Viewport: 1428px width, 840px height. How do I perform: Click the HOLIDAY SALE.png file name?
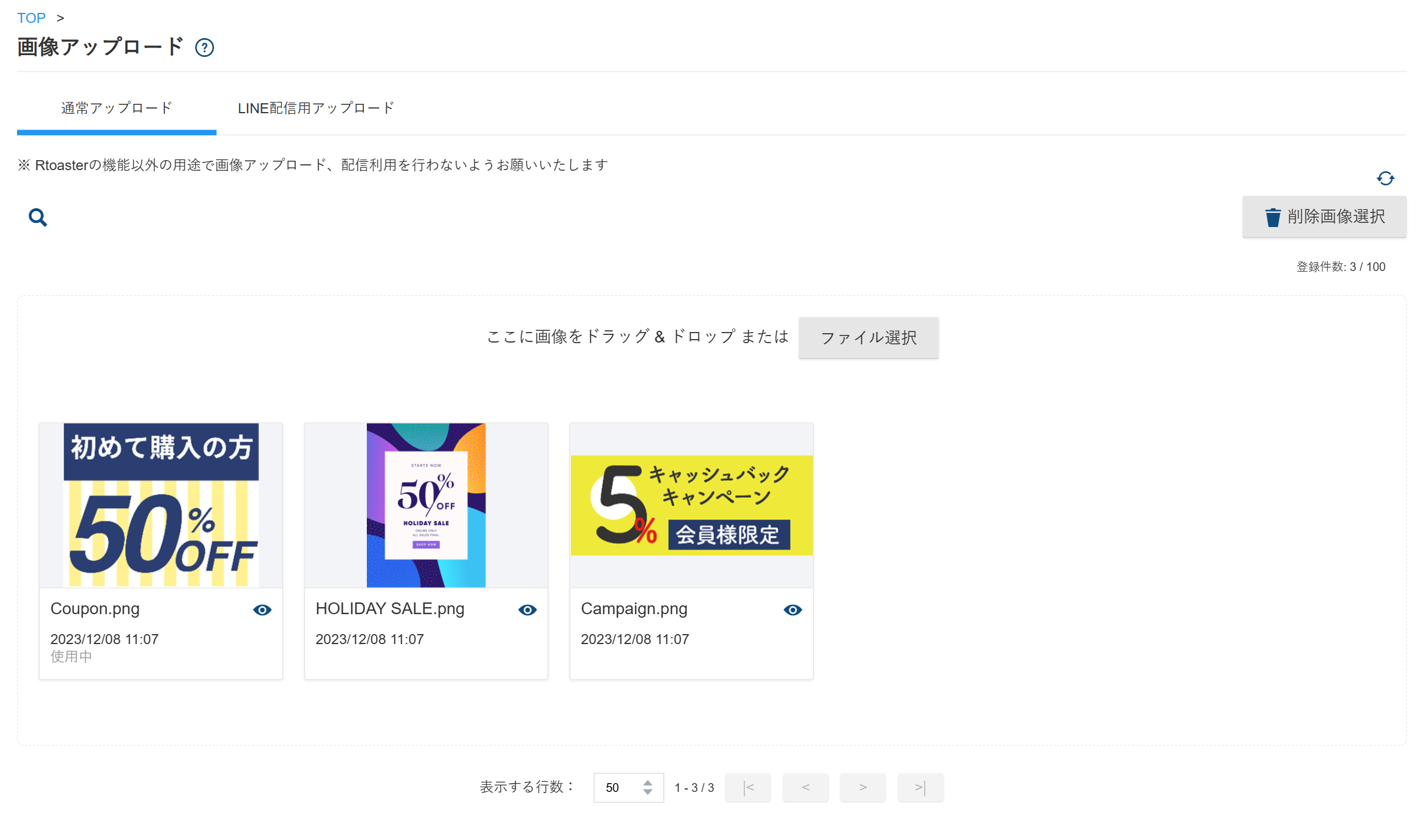click(390, 609)
